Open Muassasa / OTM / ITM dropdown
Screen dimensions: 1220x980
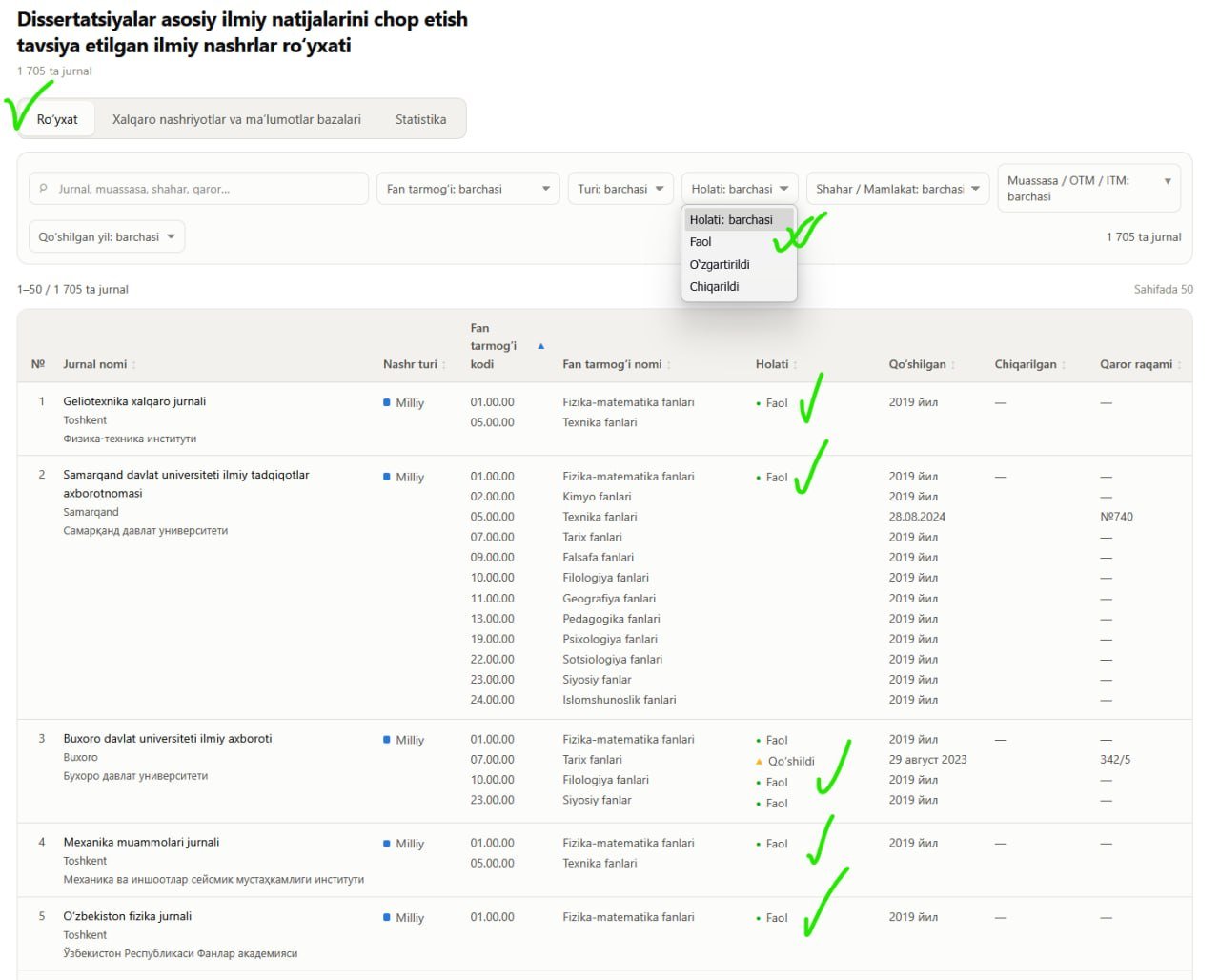coord(1088,188)
